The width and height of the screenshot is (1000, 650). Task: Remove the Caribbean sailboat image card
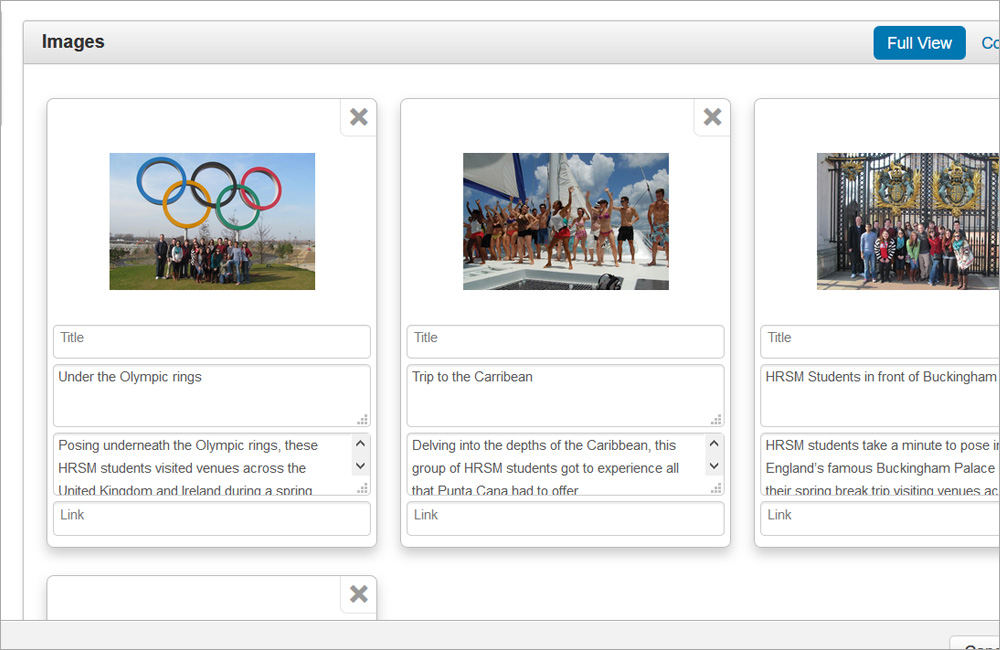click(712, 117)
